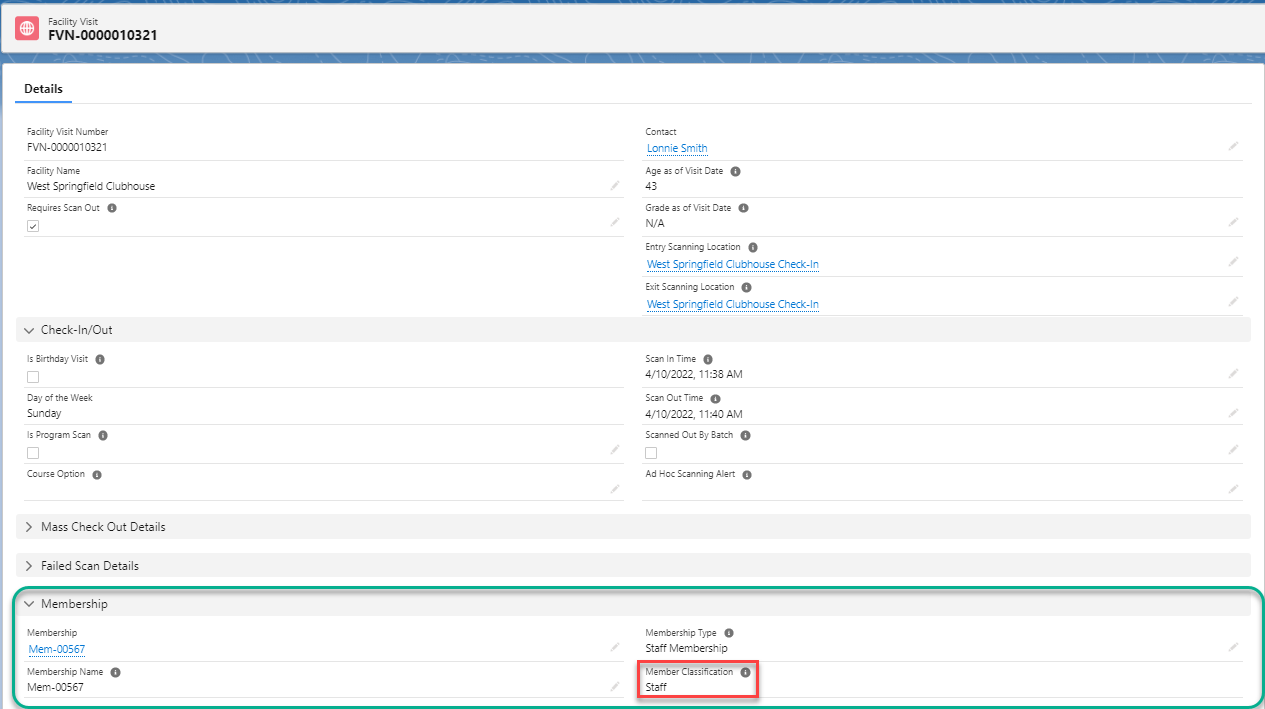Click the Facility Visit globe icon
Viewport: 1265px width, 709px height.
point(27,28)
